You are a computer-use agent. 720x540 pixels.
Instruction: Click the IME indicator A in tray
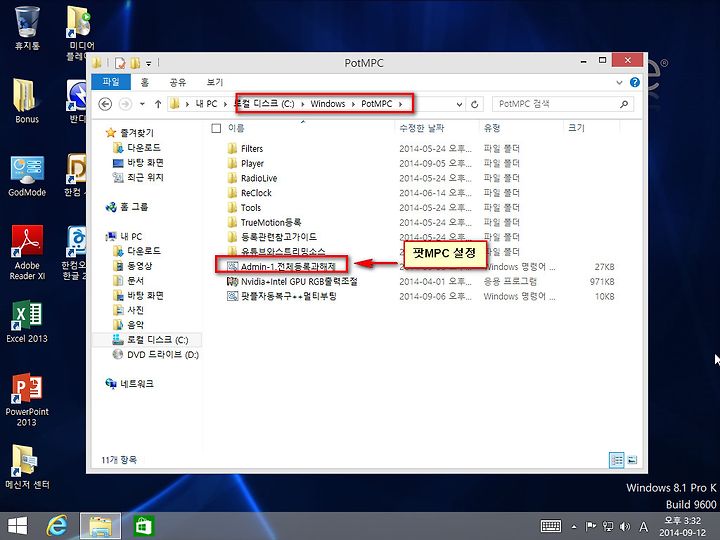pyautogui.click(x=644, y=527)
